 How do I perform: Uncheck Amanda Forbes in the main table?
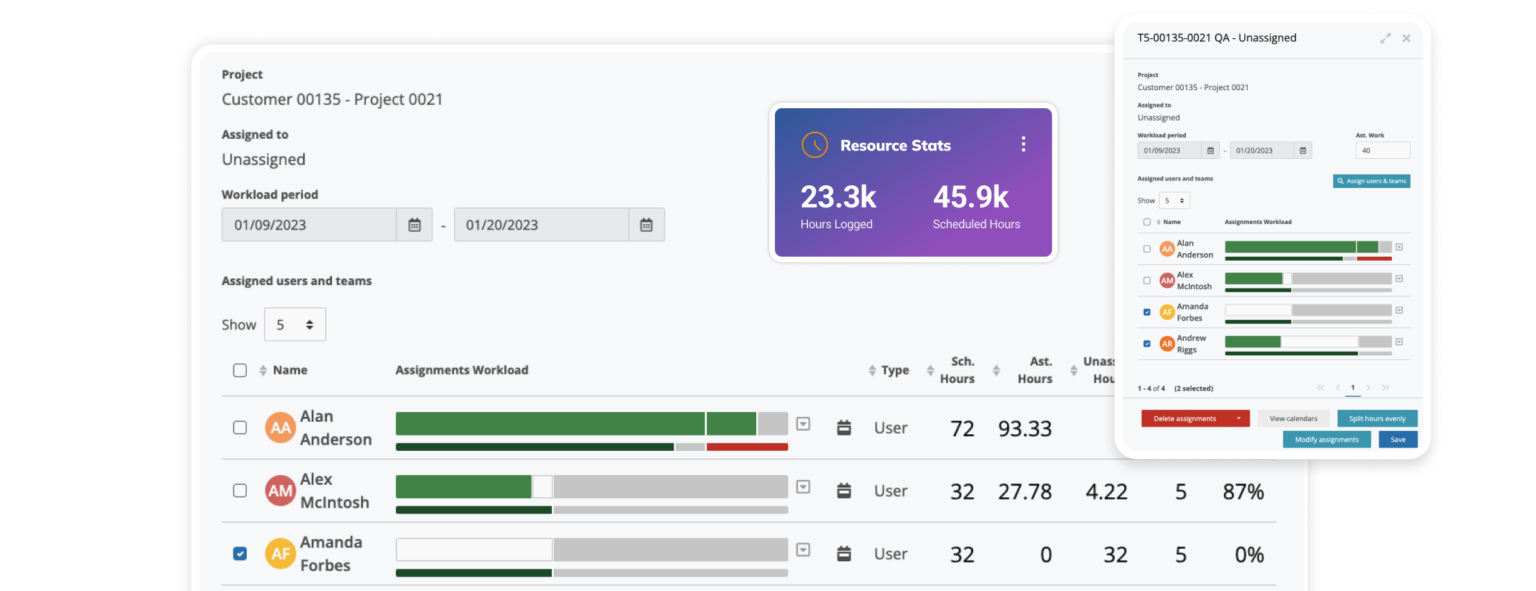(x=239, y=553)
